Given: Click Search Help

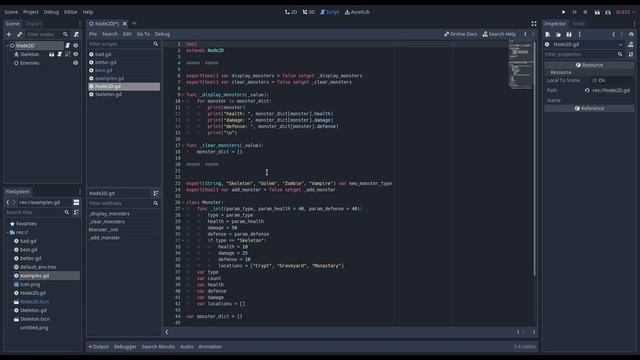Looking at the screenshot, I should click(x=499, y=34).
